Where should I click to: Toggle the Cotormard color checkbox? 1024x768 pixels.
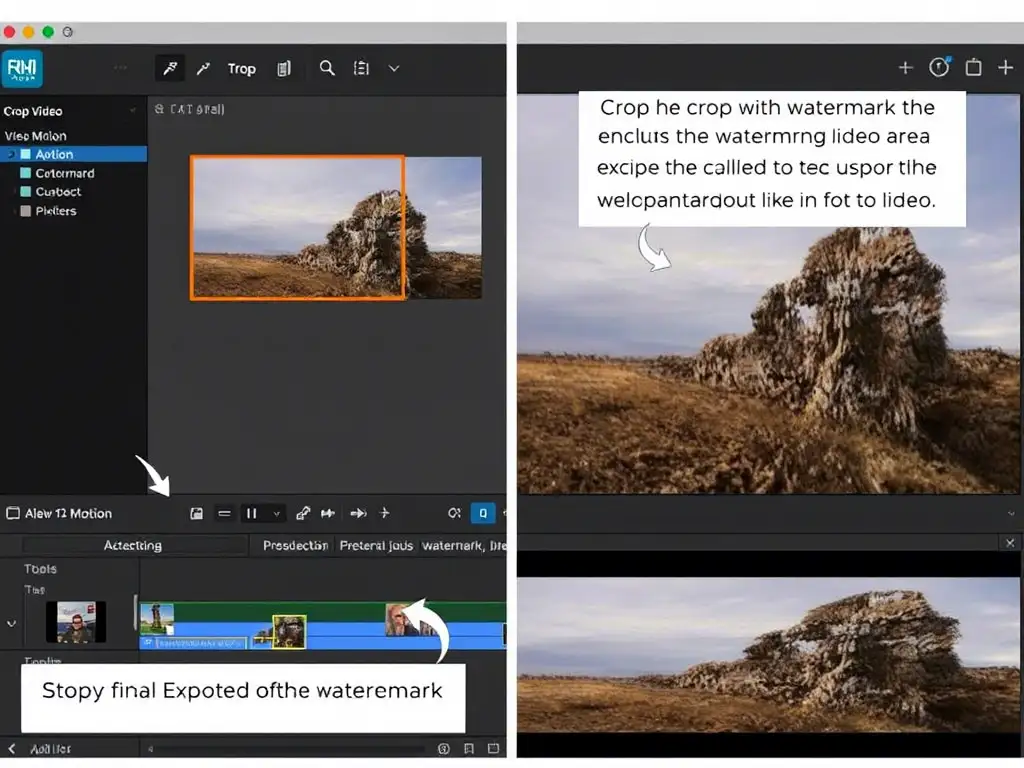pos(25,173)
